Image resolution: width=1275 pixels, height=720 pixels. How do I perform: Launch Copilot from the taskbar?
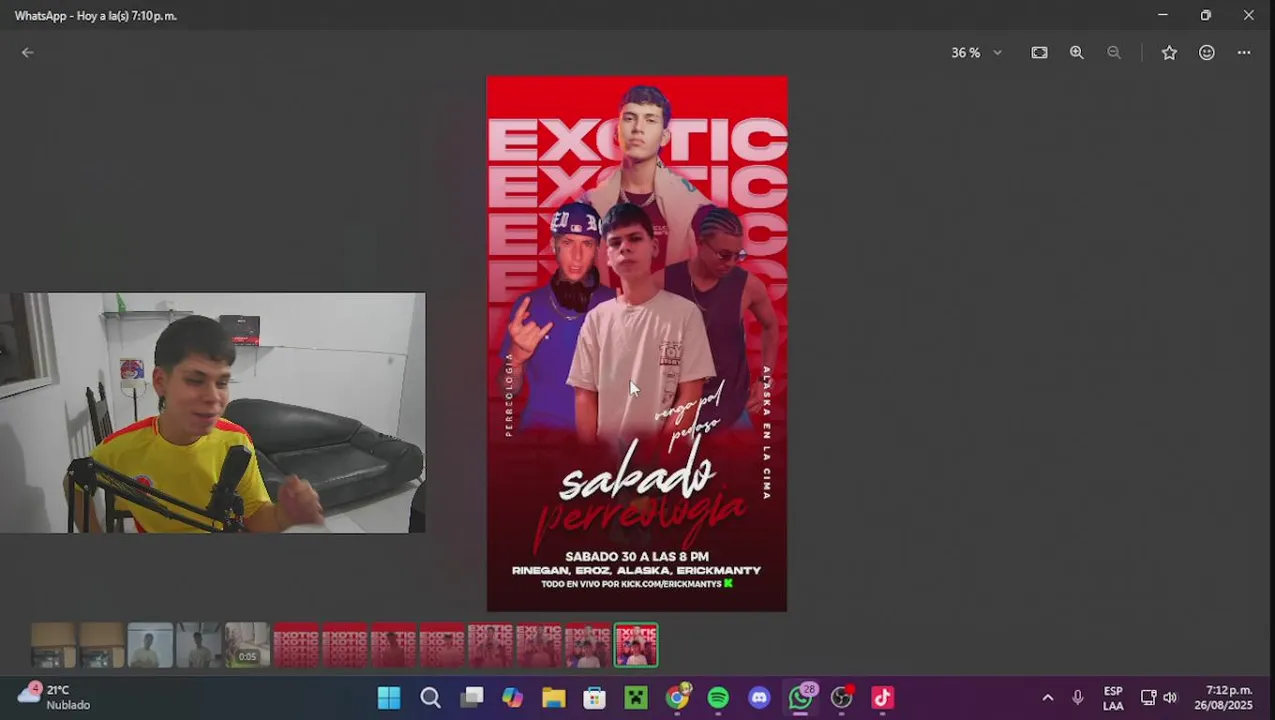(x=512, y=697)
